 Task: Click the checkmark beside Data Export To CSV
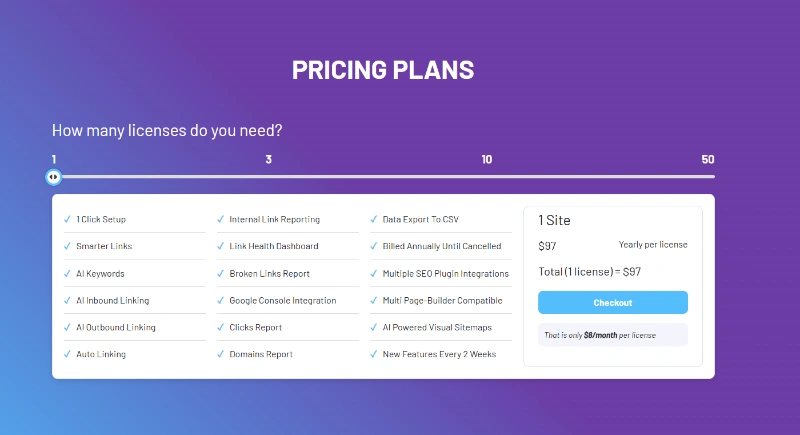(373, 219)
